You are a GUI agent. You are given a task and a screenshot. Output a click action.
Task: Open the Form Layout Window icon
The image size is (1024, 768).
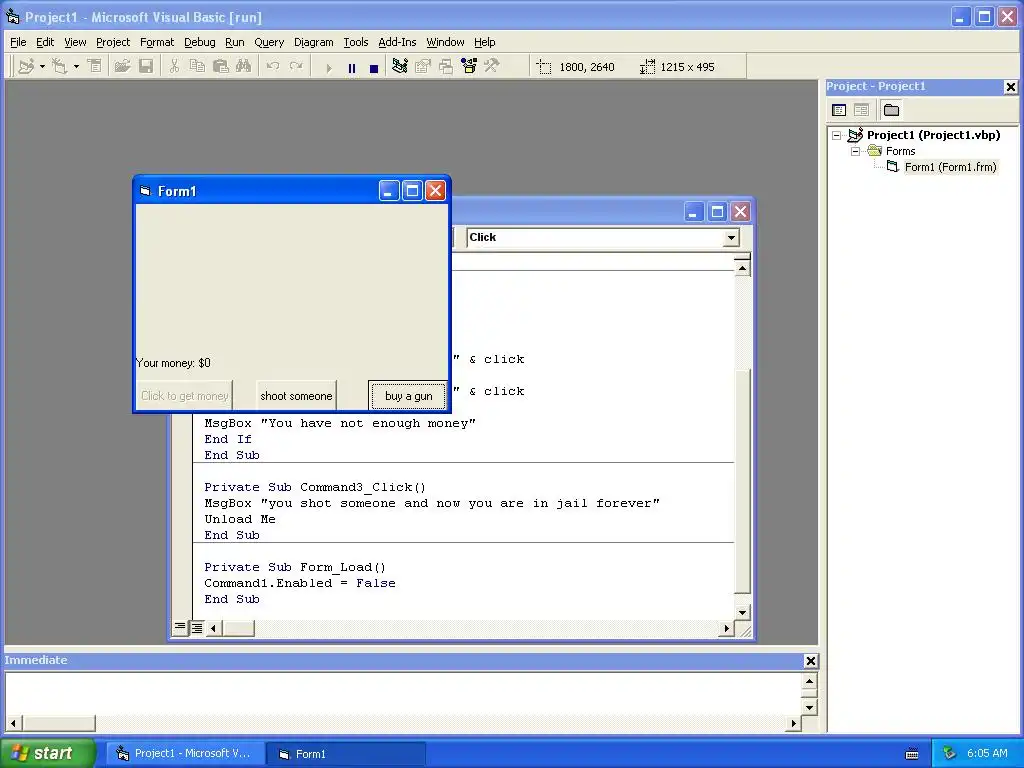point(445,66)
